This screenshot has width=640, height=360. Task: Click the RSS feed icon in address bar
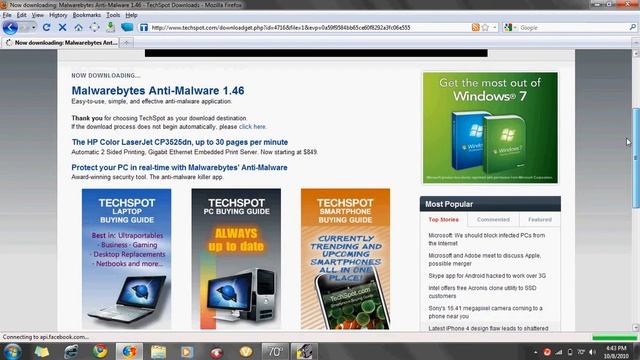476,27
